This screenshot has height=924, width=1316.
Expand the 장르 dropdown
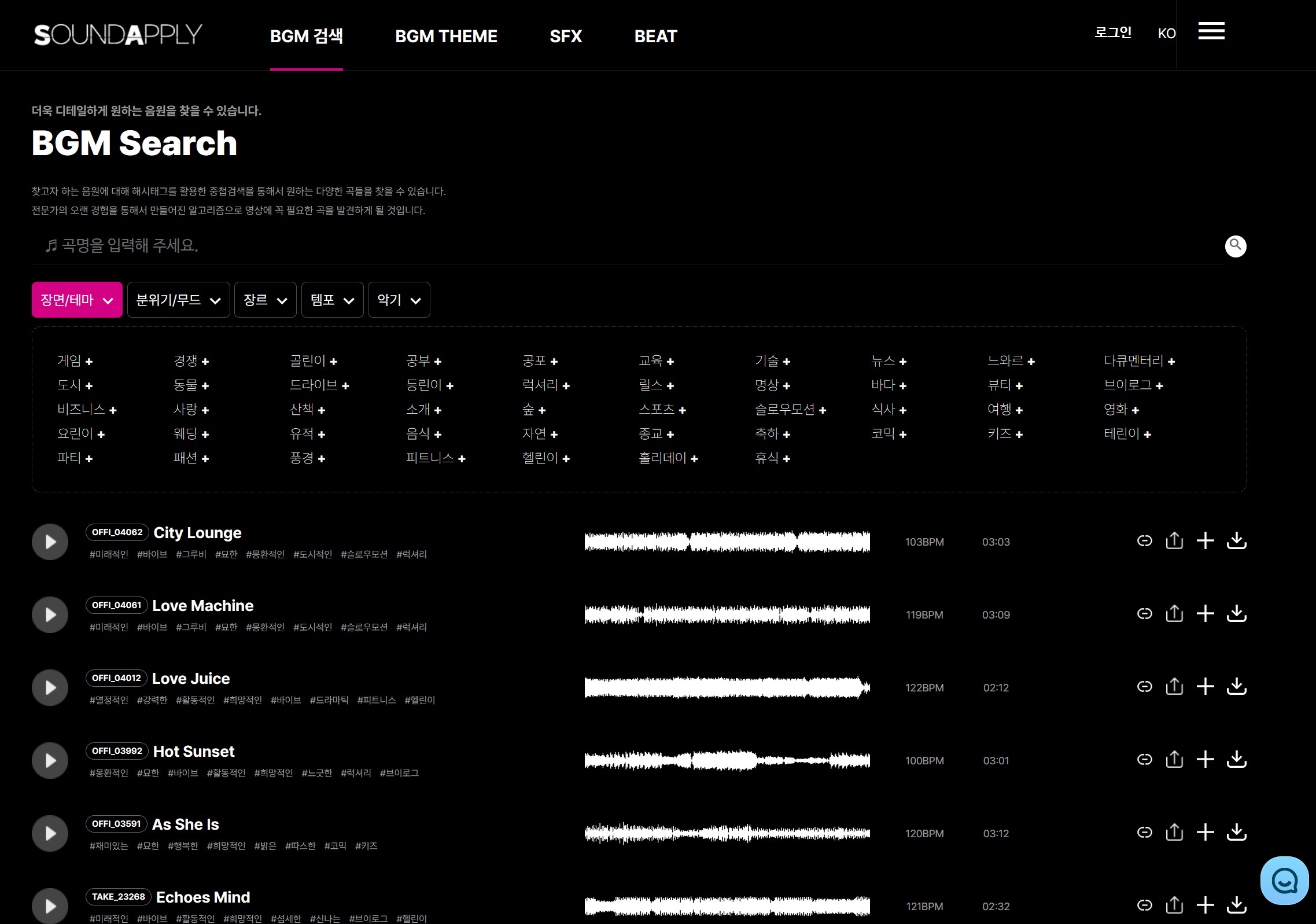(x=265, y=300)
